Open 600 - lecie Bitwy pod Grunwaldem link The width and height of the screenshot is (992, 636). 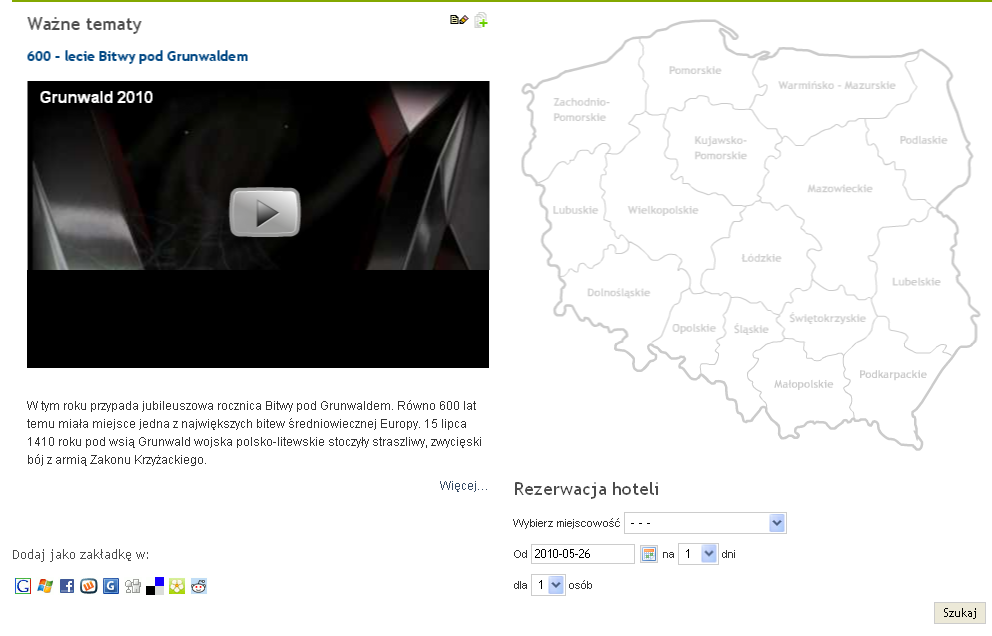point(137,56)
